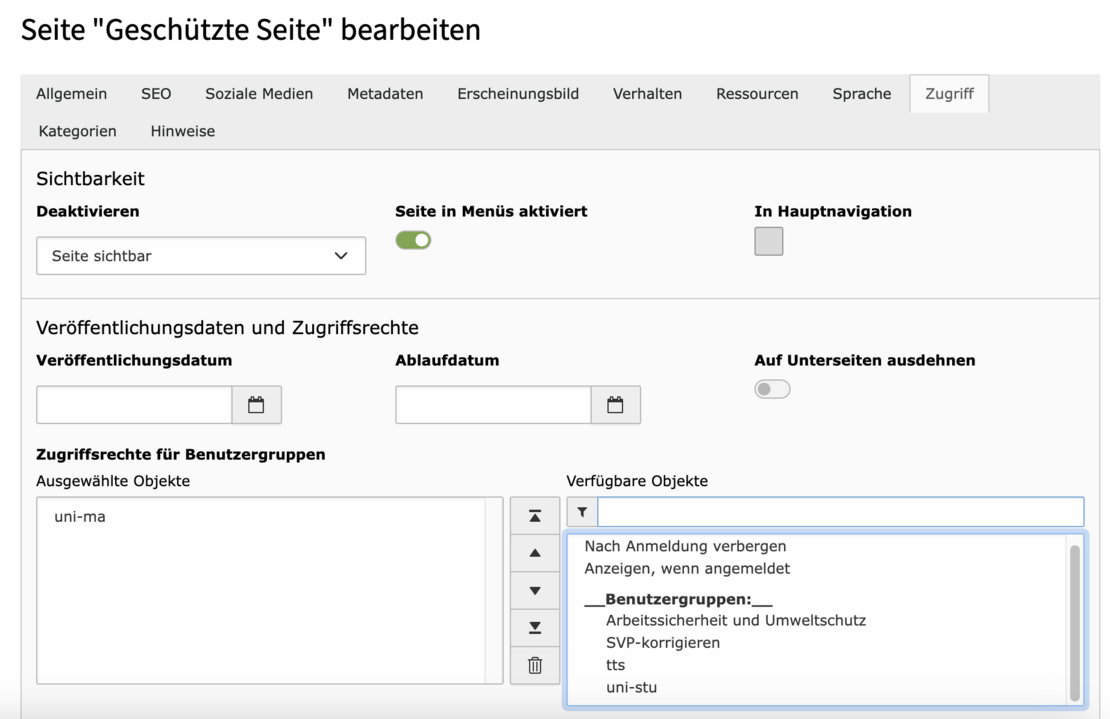This screenshot has height=719, width=1110.
Task: Open the 'Seite sichtbar' dropdown
Action: 201,256
